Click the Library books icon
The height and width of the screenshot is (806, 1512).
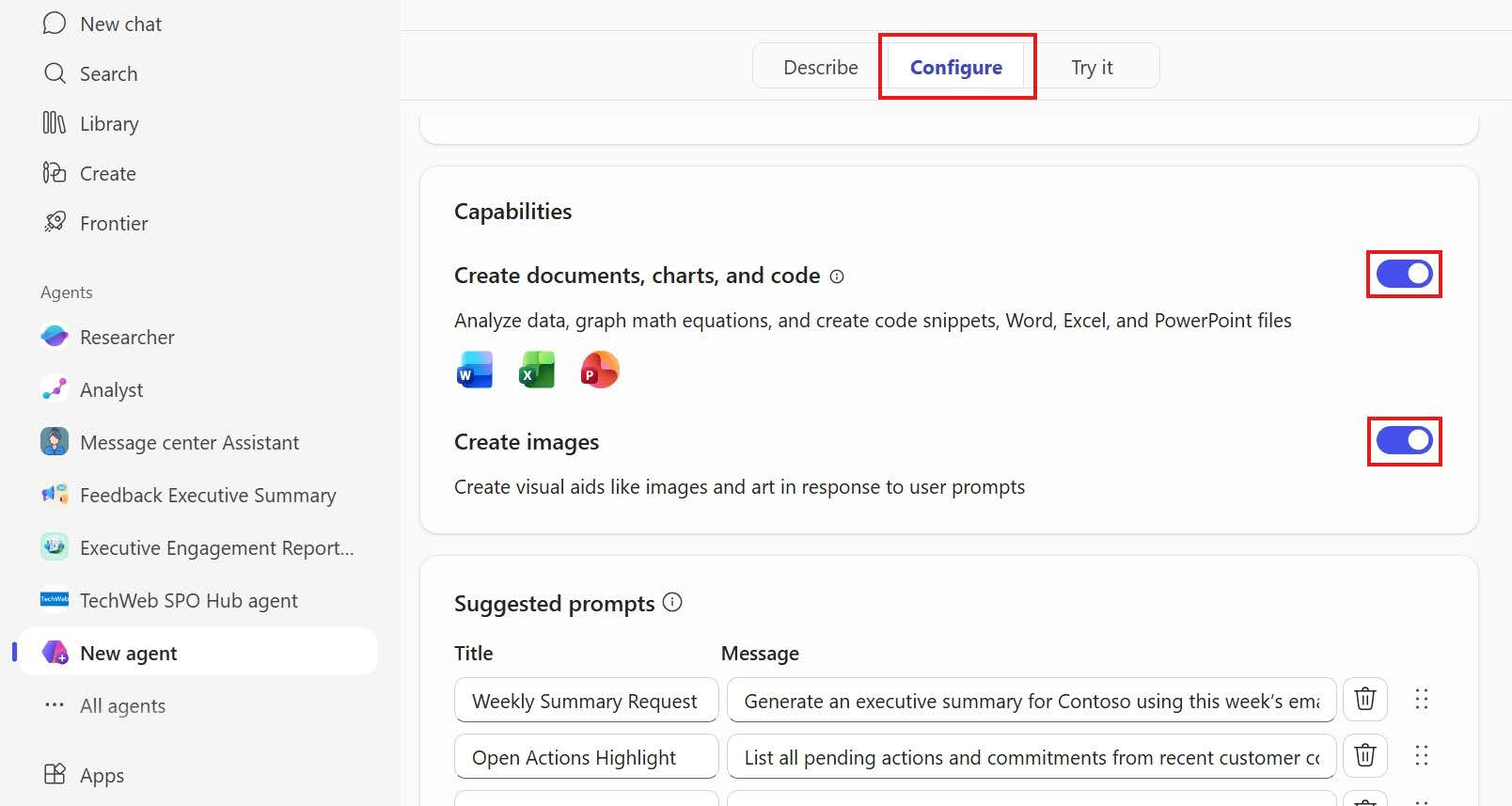[55, 123]
